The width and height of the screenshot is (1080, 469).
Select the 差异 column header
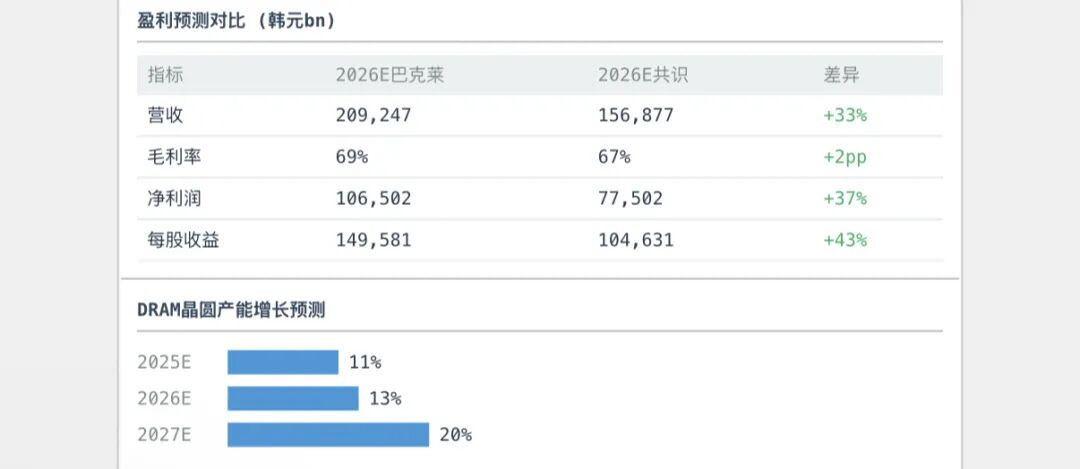click(x=841, y=75)
